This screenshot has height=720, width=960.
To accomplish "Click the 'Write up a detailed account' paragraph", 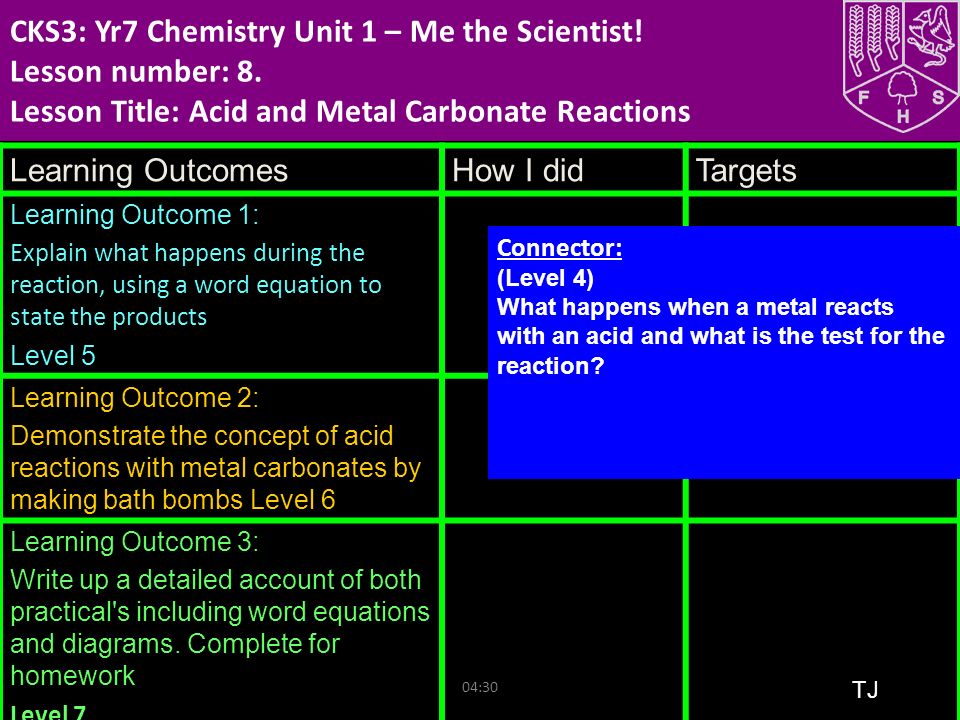I will (220, 628).
